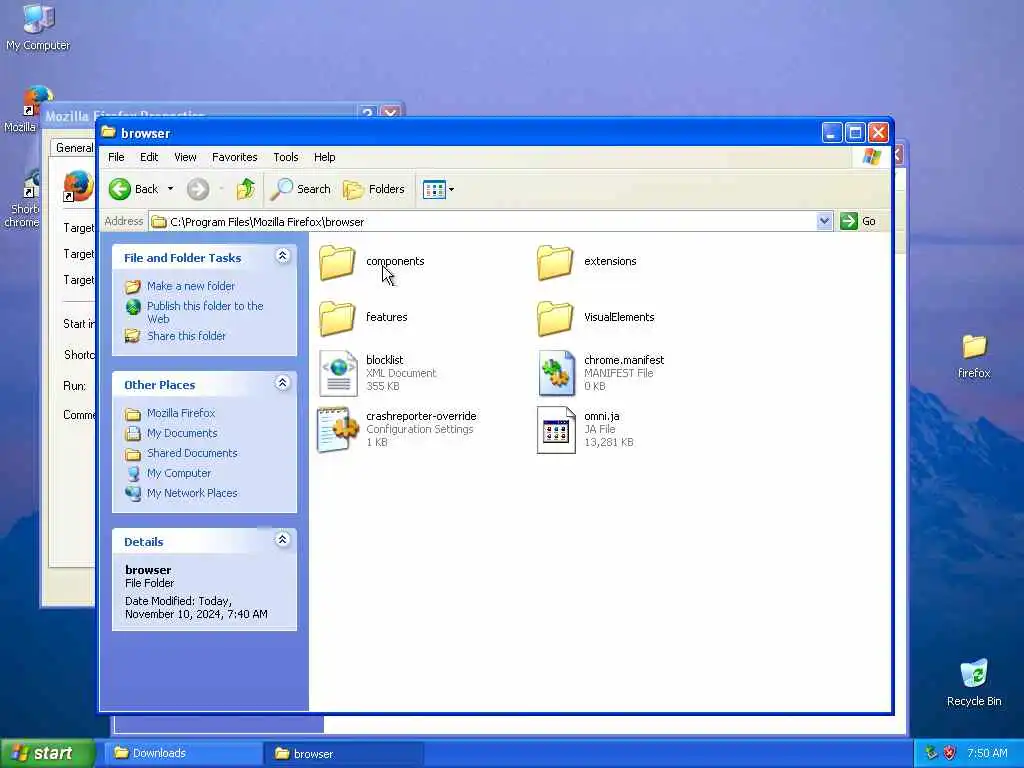Select the General tab in Properties window
The image size is (1024, 768).
74,148
